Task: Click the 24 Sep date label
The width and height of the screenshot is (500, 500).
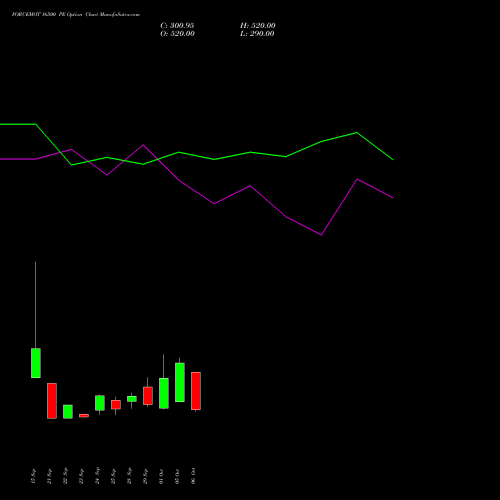Action: [97, 476]
